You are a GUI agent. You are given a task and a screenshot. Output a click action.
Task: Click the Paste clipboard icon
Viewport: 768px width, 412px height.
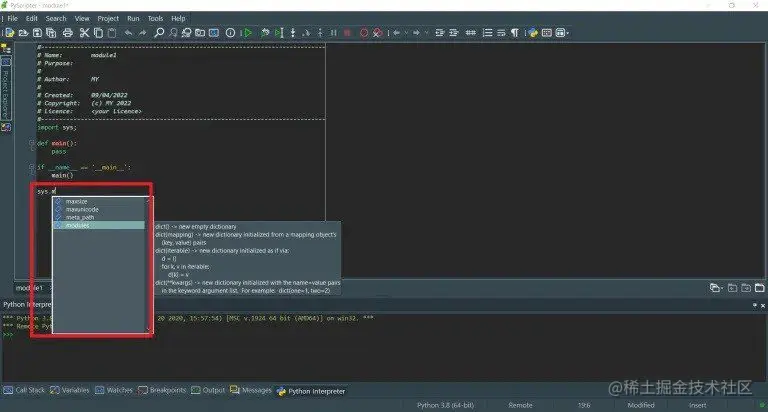pos(112,33)
